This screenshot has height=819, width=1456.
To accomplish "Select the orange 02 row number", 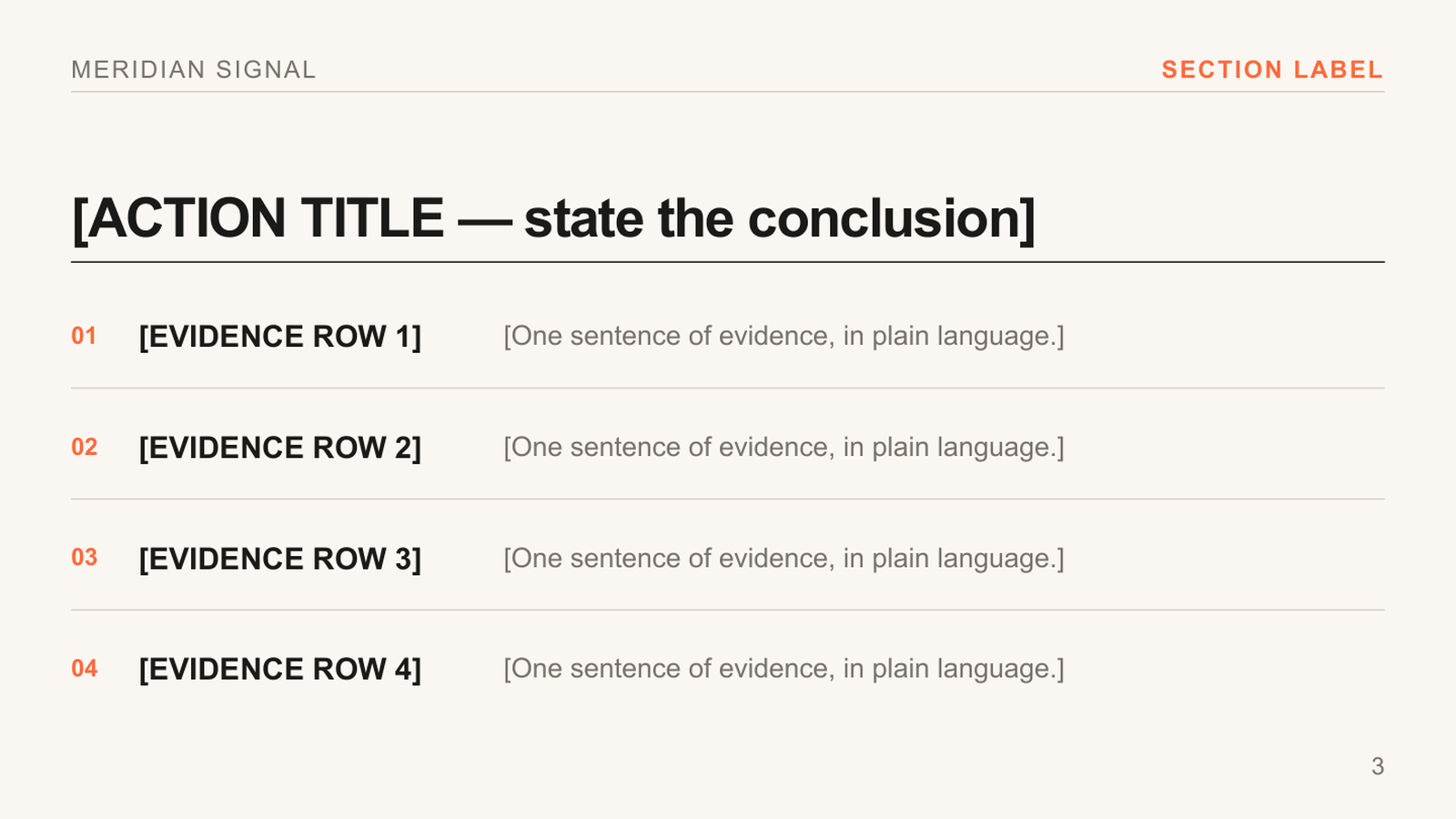I will coord(84,447).
